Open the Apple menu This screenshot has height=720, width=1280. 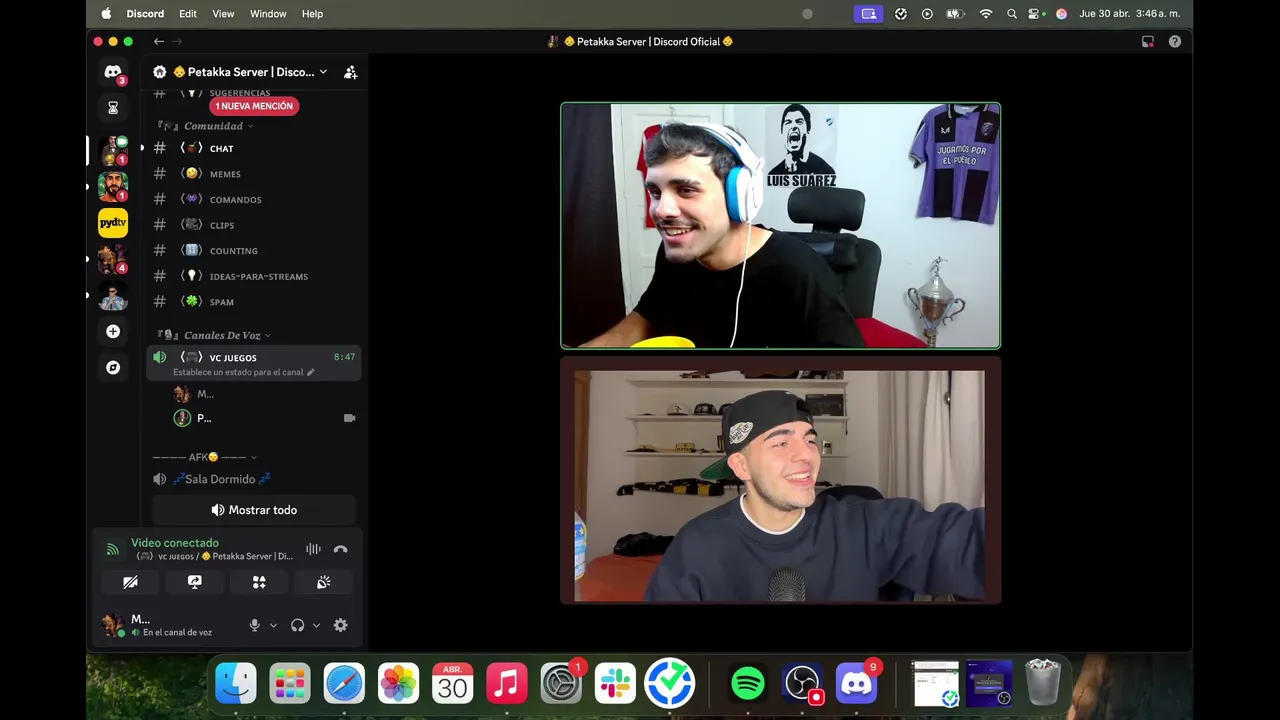[106, 14]
